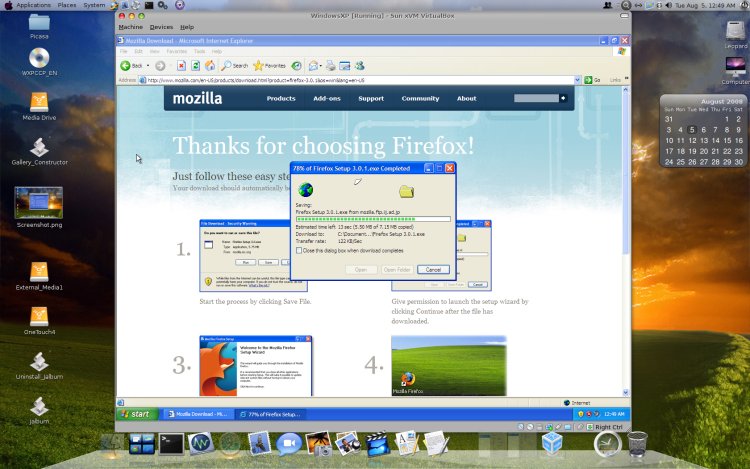Click the green Go button beside address bar
Image resolution: width=750 pixels, height=469 pixels.
point(592,80)
